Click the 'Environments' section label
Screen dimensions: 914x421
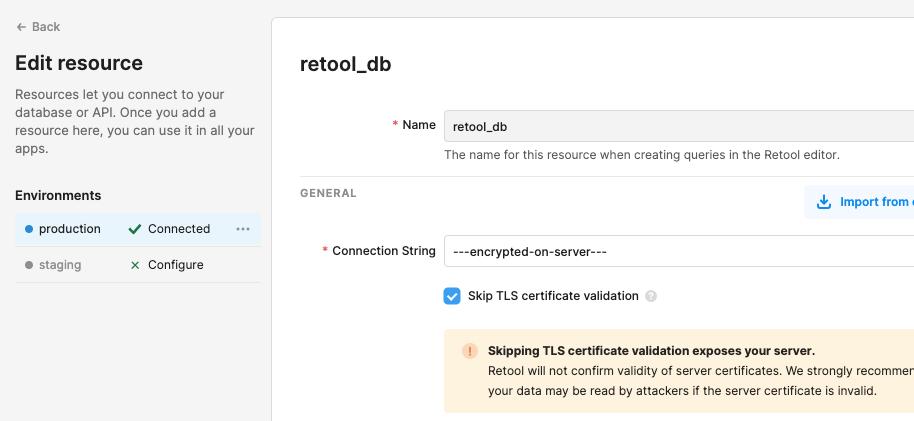58,195
